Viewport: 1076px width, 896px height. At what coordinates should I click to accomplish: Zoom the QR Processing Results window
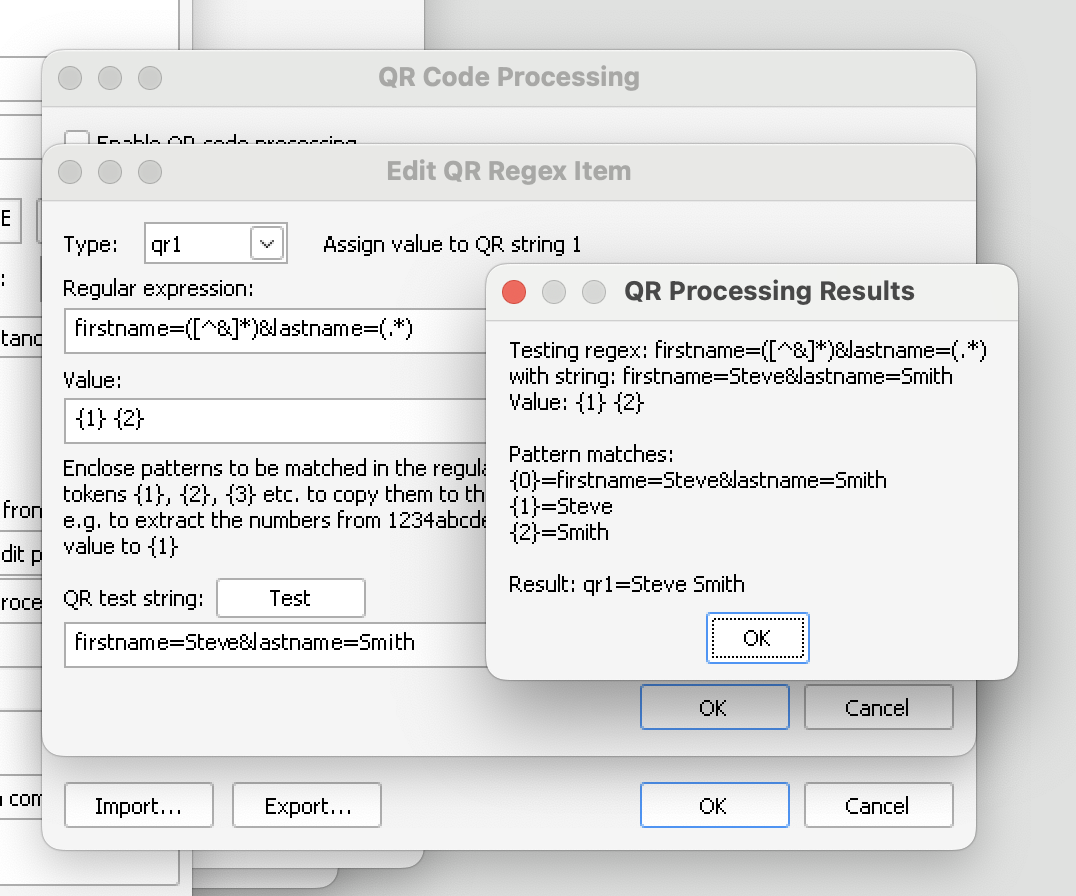point(594,292)
